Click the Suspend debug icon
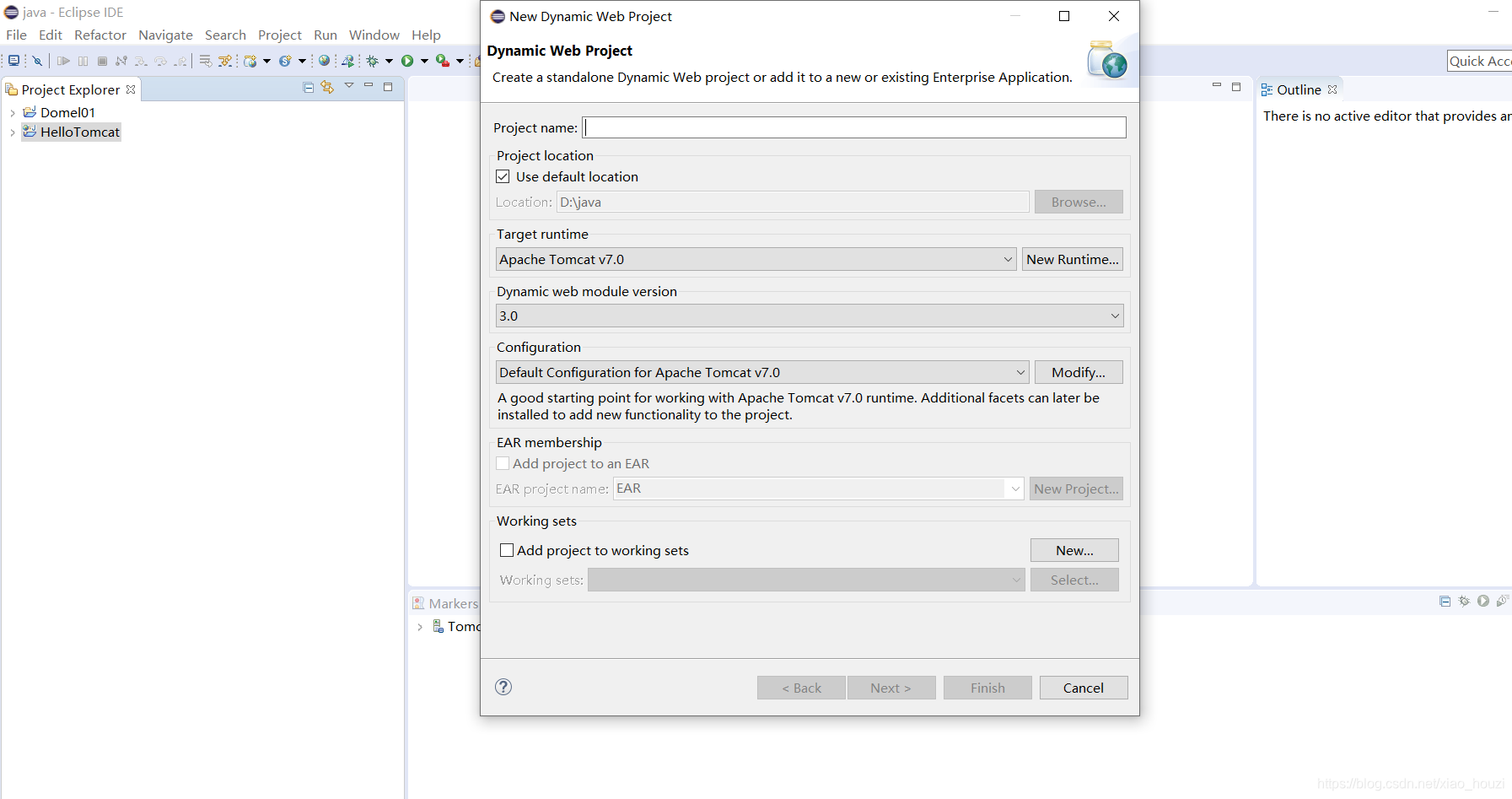Image resolution: width=1512 pixels, height=799 pixels. pyautogui.click(x=83, y=61)
